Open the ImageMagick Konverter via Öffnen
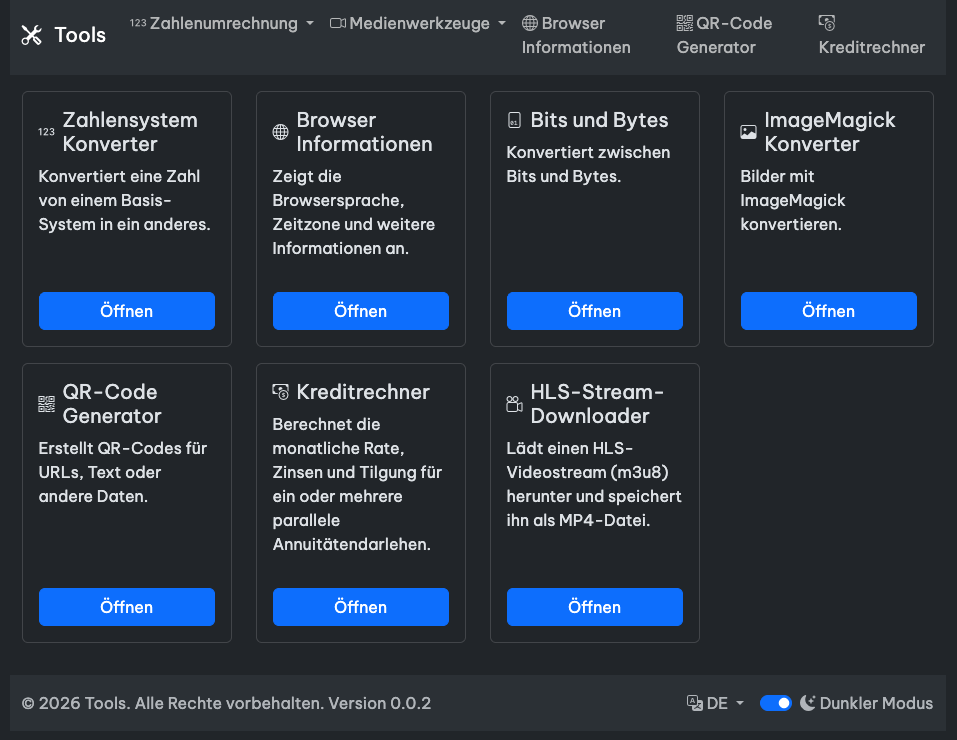 (829, 311)
